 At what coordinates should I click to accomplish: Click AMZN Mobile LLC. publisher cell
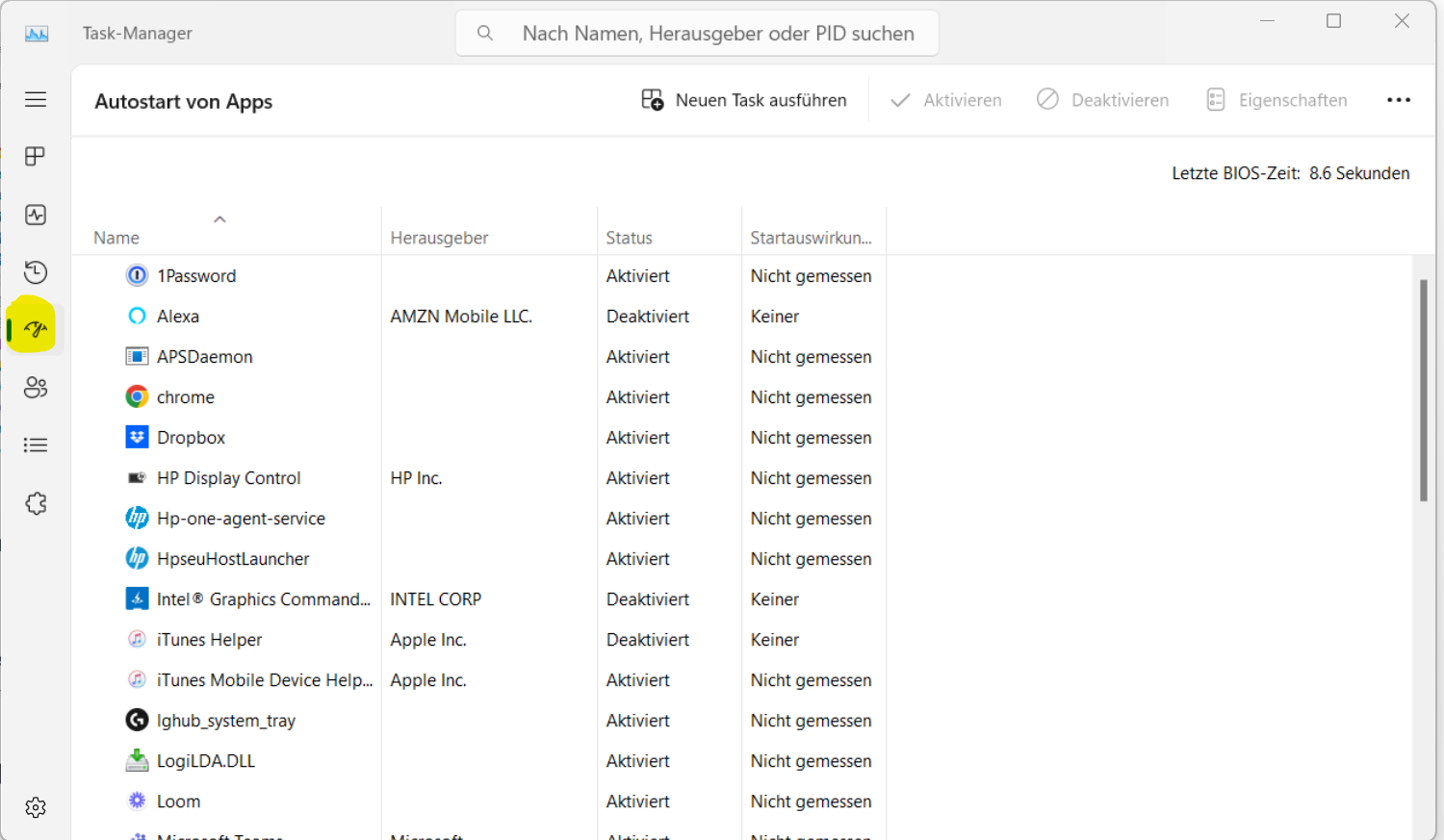click(x=461, y=317)
